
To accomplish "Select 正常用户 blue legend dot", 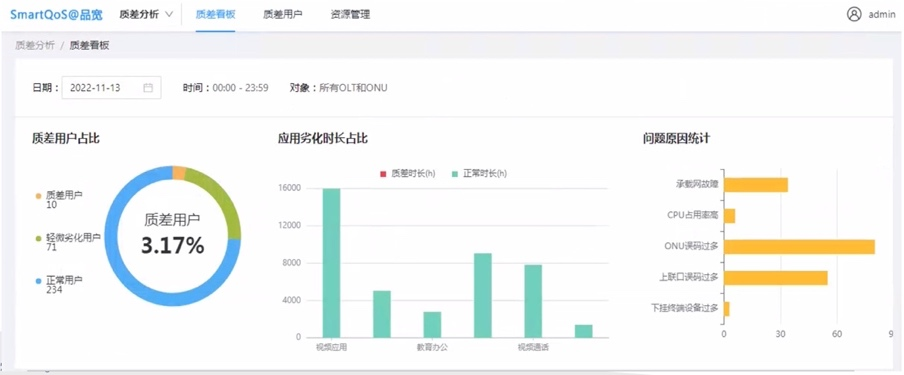I will (38, 280).
